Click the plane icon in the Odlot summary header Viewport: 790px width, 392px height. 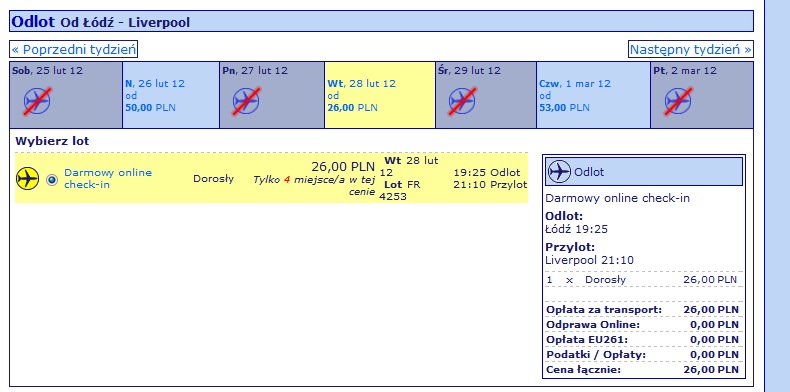click(559, 172)
